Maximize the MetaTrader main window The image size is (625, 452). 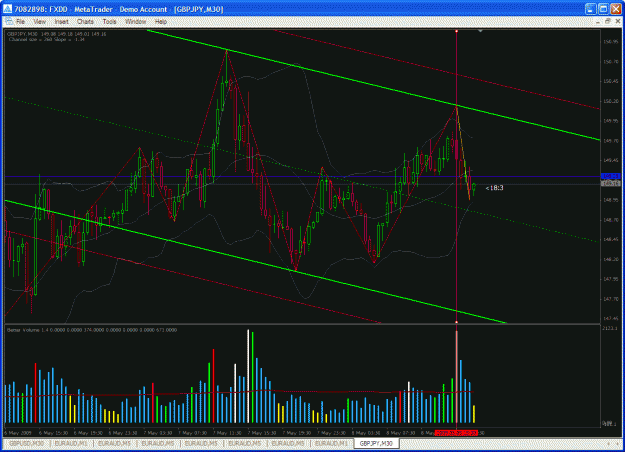(x=603, y=9)
